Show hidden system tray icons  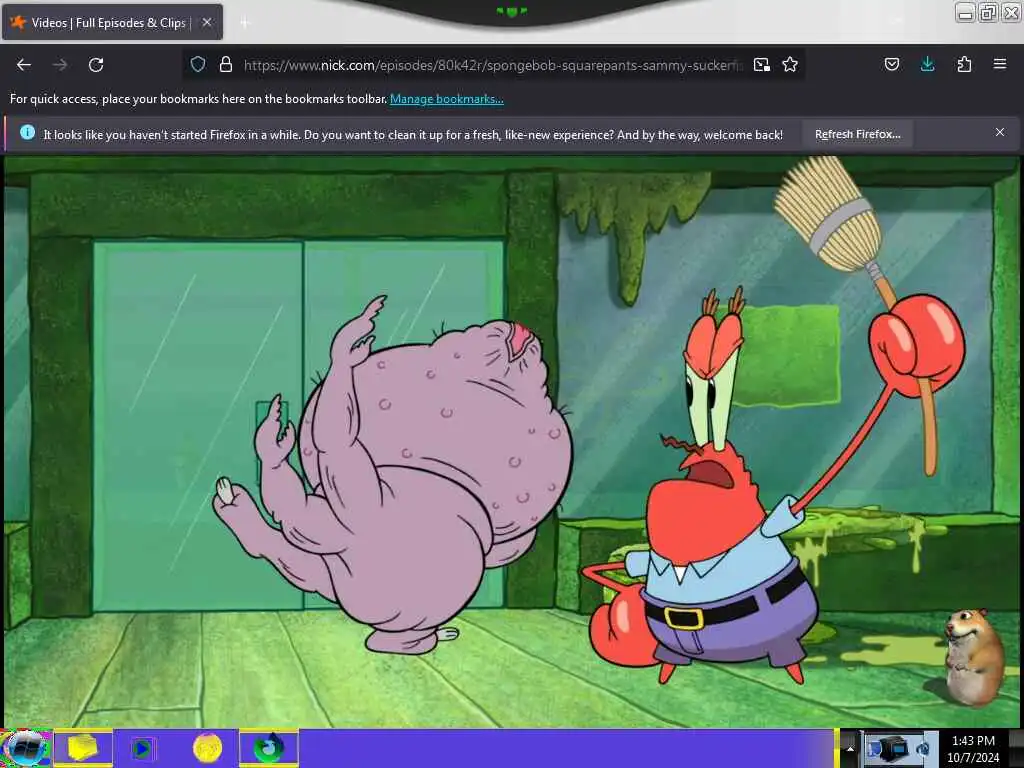pyautogui.click(x=850, y=748)
